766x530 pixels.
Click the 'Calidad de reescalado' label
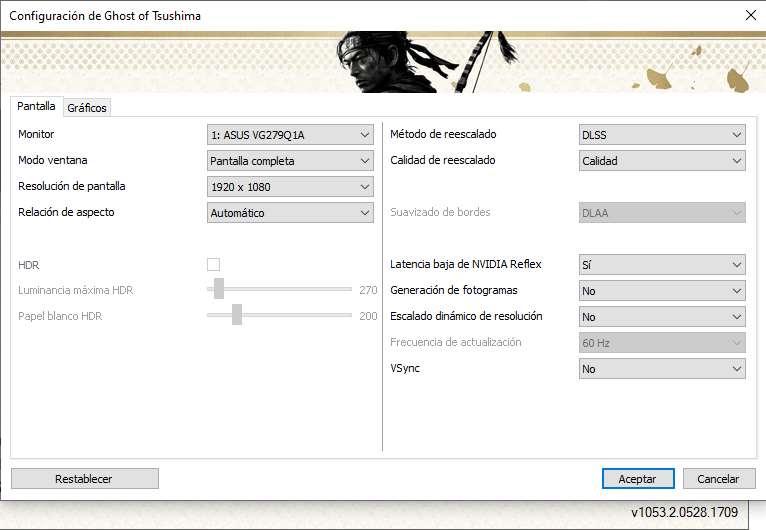443,160
